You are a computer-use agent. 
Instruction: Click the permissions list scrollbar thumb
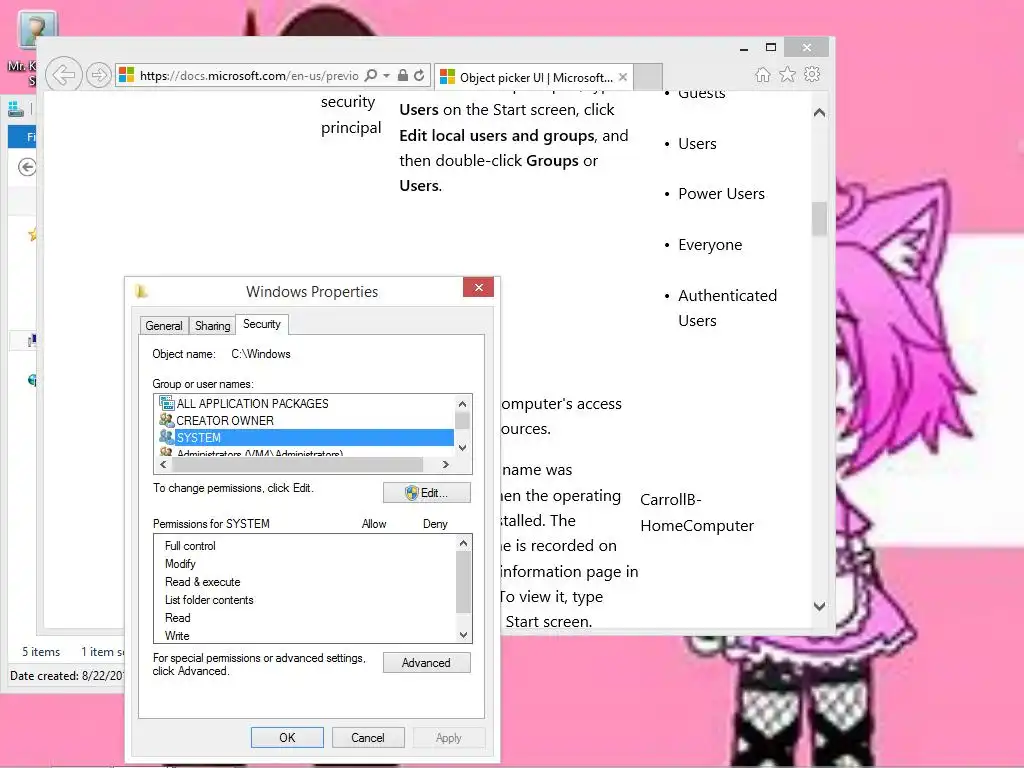pos(463,583)
